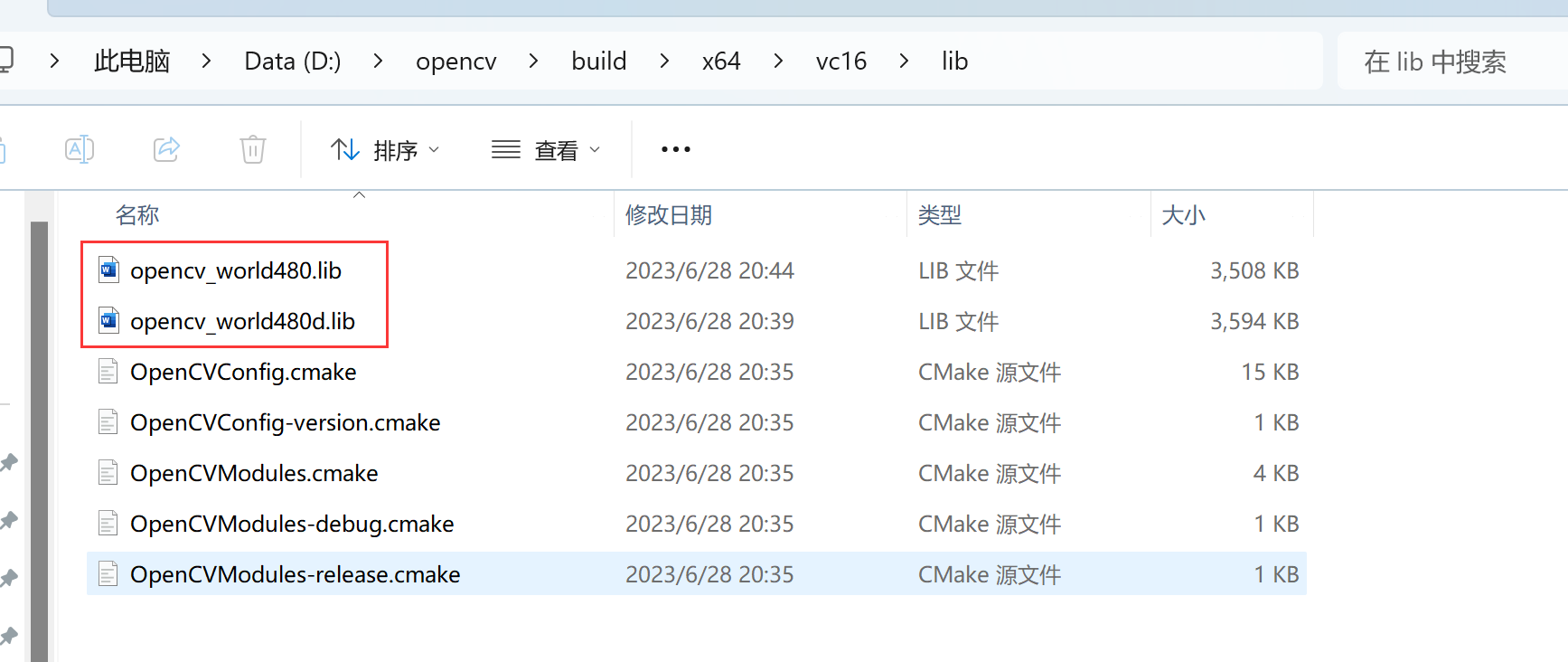Click size value 4 KB
Viewport: 1568px width, 662px height.
(x=1276, y=473)
